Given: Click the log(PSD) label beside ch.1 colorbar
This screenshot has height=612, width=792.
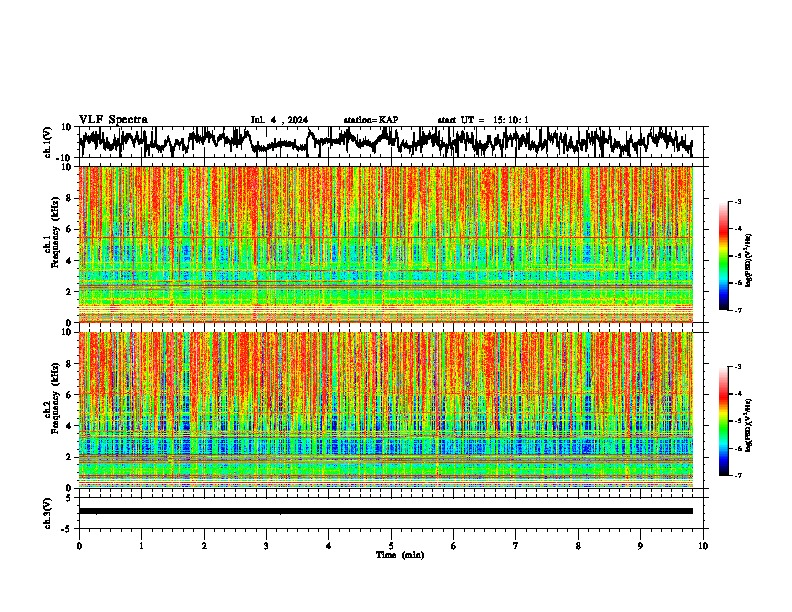Looking at the screenshot, I should pyautogui.click(x=749, y=261).
